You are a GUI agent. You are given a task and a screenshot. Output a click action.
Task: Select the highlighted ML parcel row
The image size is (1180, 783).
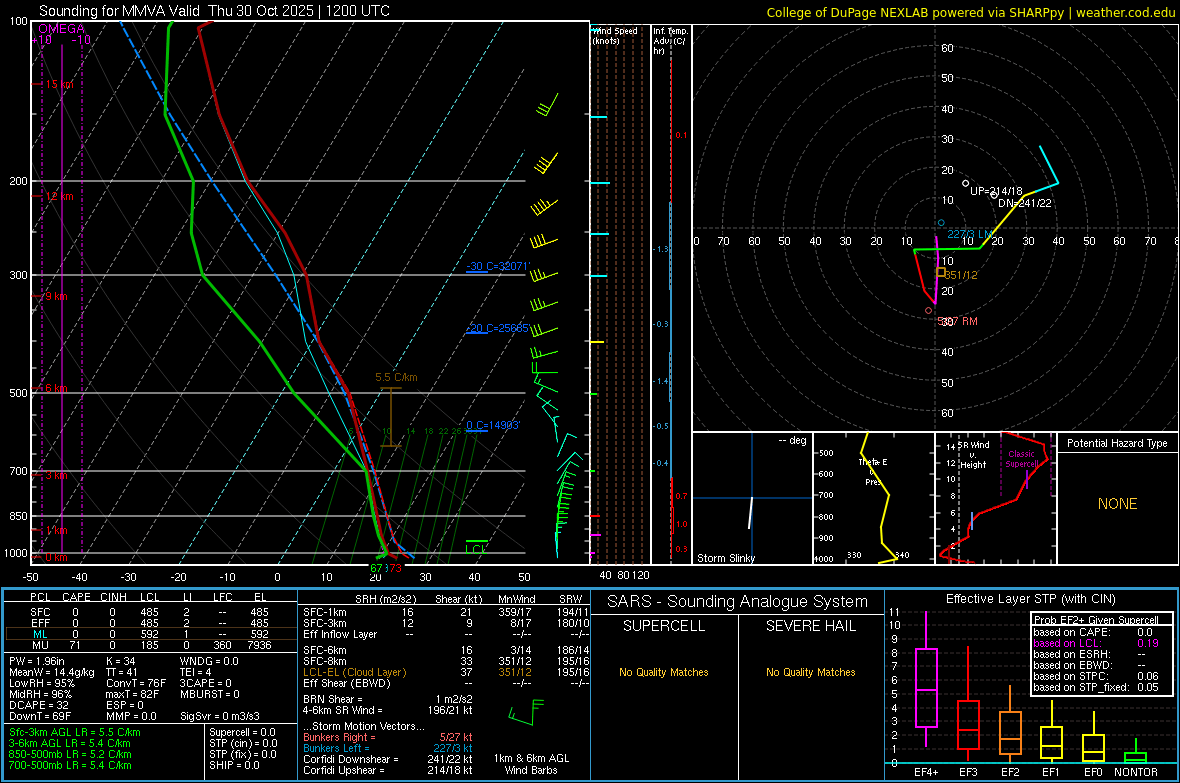(x=150, y=634)
